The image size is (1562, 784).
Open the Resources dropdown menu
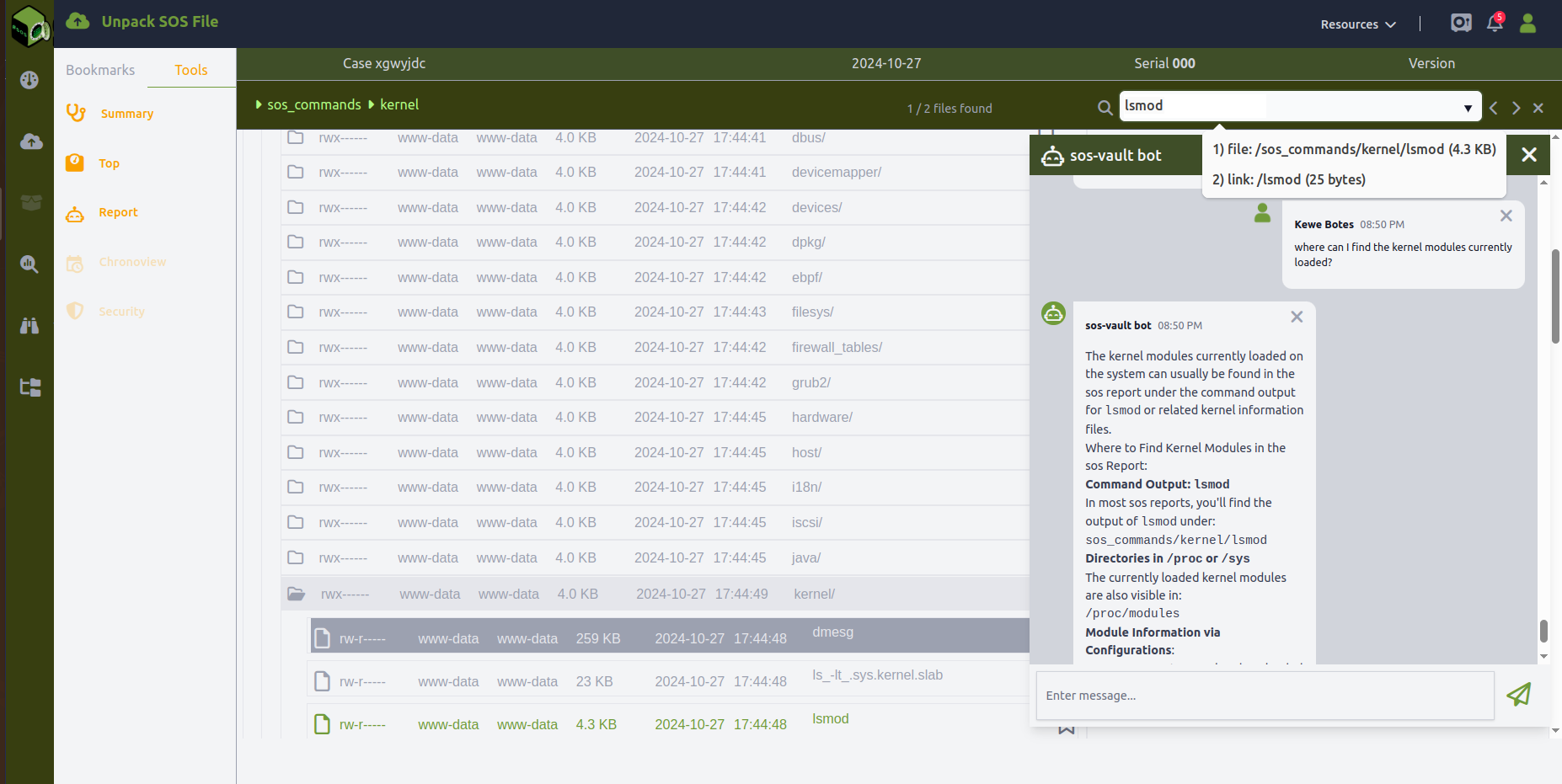pyautogui.click(x=1358, y=24)
